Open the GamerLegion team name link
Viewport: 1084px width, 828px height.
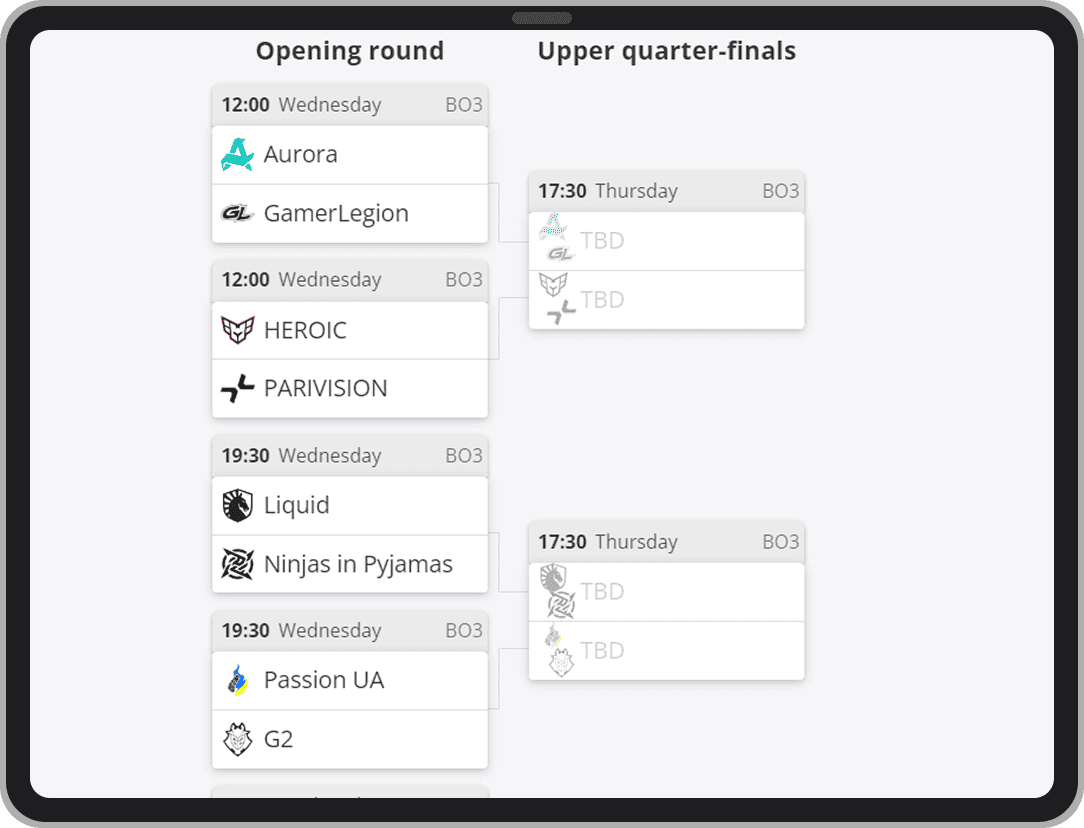[x=336, y=213]
